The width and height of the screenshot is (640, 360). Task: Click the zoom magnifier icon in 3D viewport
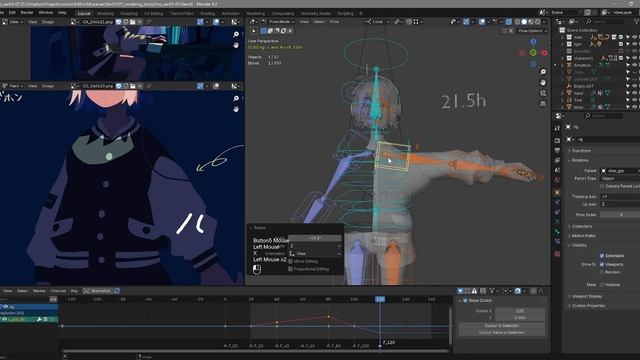click(543, 72)
